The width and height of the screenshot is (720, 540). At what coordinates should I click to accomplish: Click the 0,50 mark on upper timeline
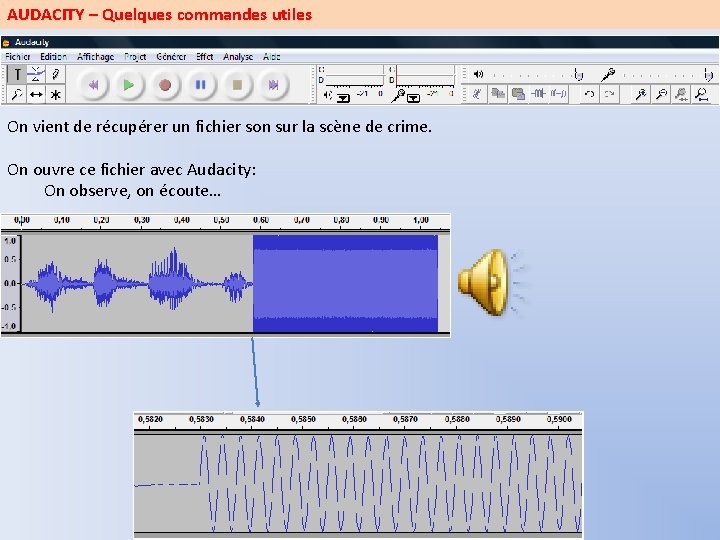[221, 220]
